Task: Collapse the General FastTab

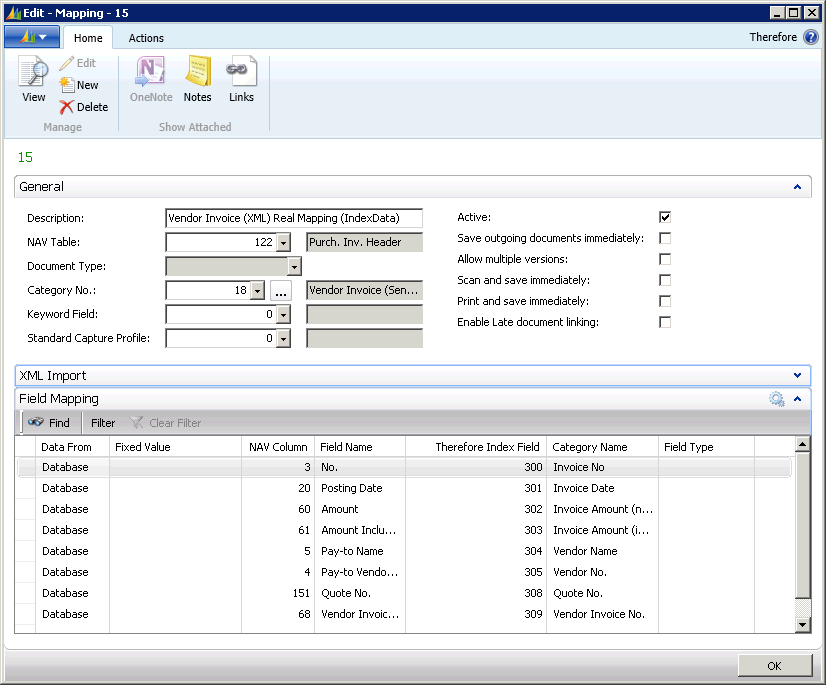Action: click(797, 186)
